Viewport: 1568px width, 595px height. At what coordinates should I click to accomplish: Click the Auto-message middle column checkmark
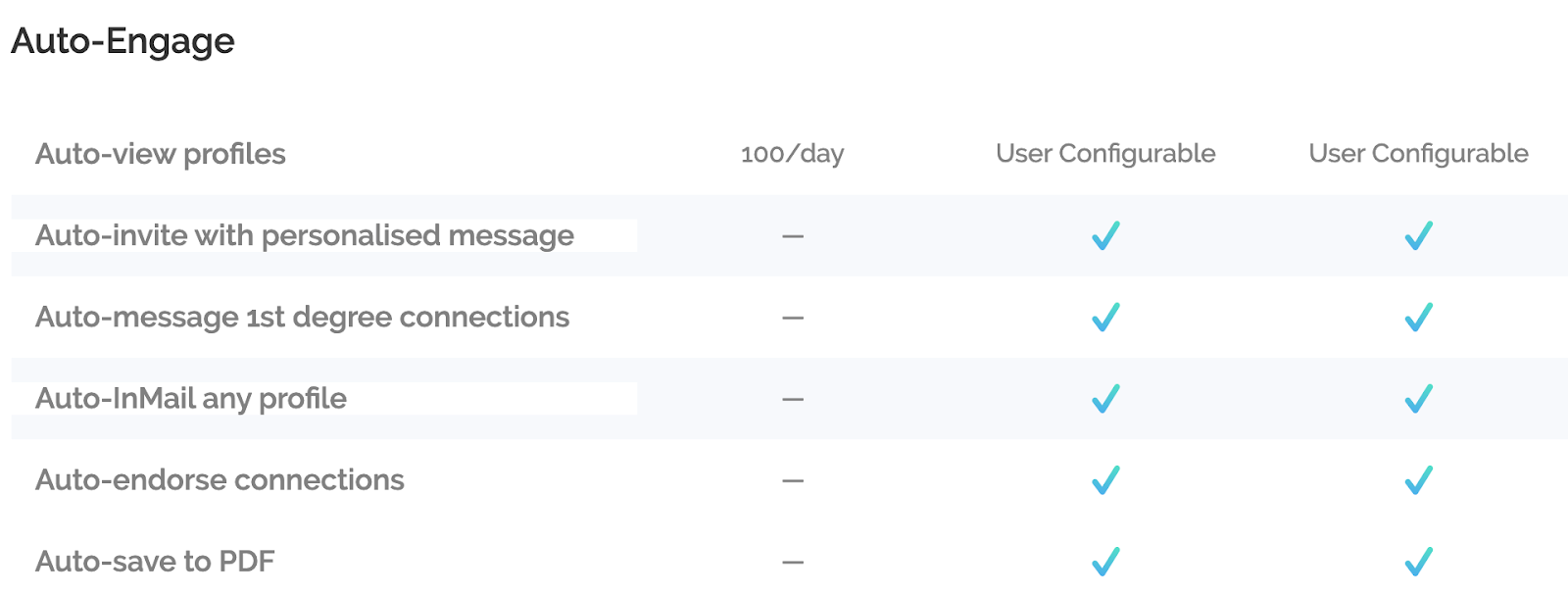(x=1105, y=317)
